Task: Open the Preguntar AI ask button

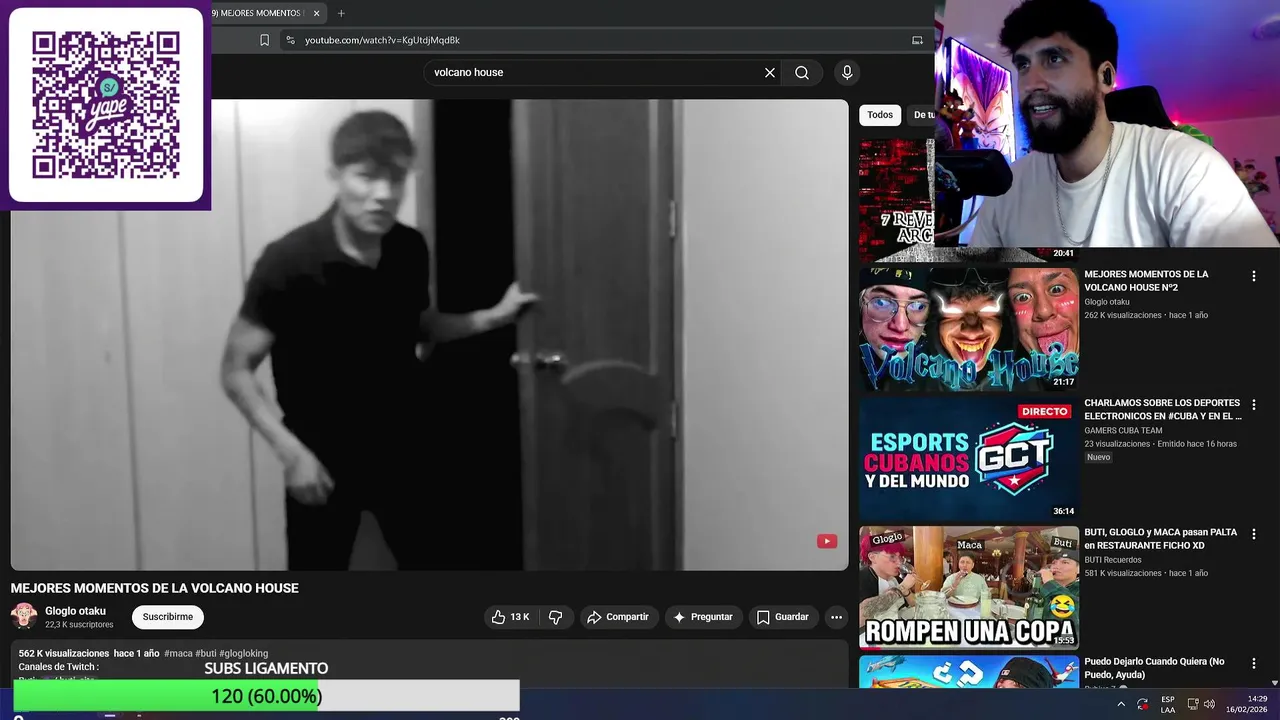Action: click(x=703, y=617)
